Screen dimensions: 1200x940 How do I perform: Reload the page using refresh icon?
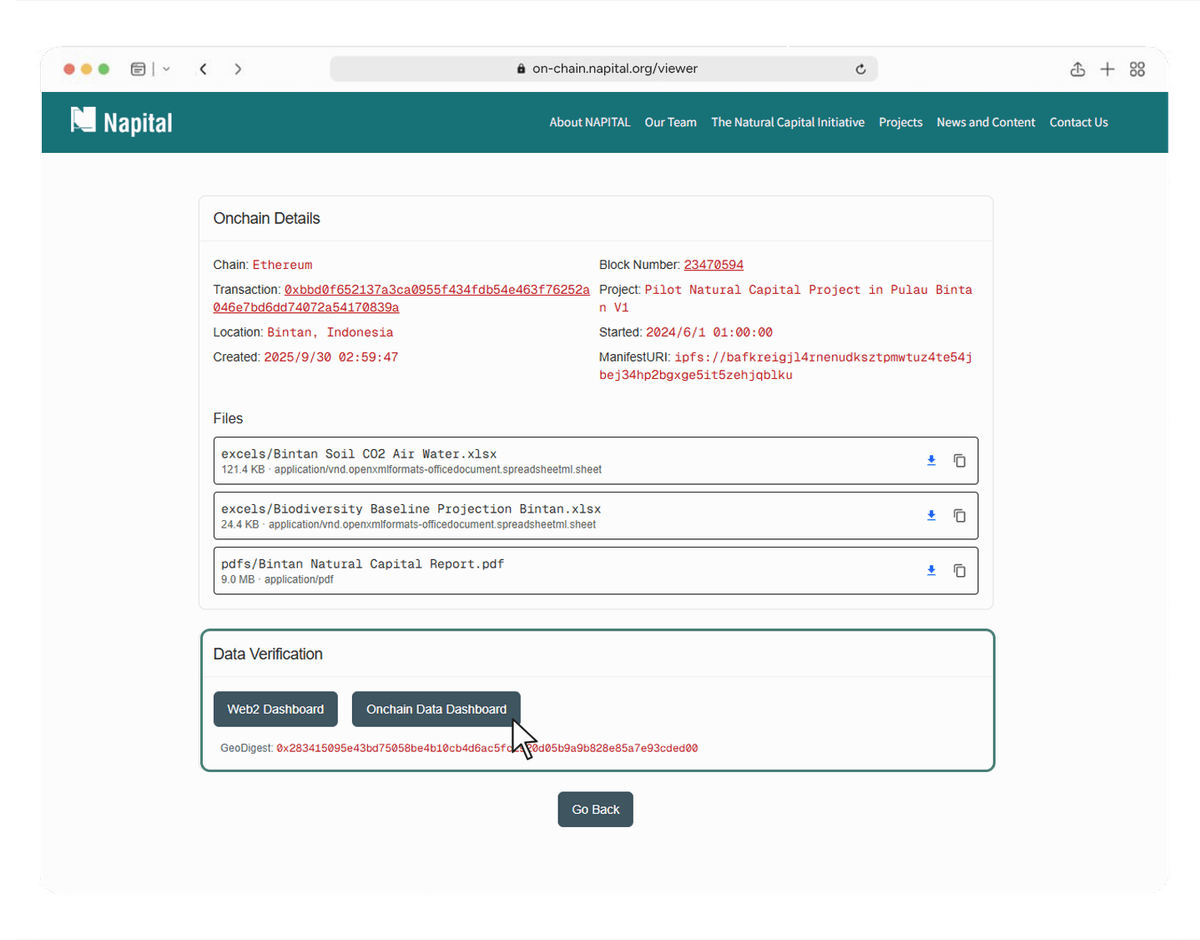[860, 69]
